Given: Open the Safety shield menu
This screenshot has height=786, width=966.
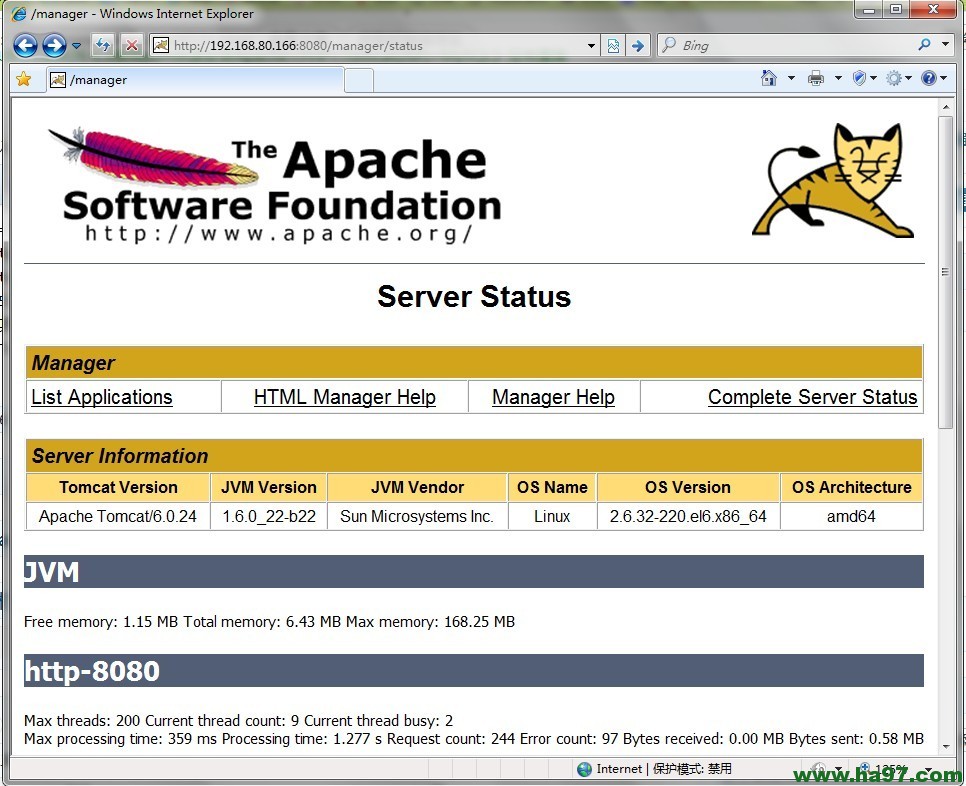Looking at the screenshot, I should (x=858, y=77).
